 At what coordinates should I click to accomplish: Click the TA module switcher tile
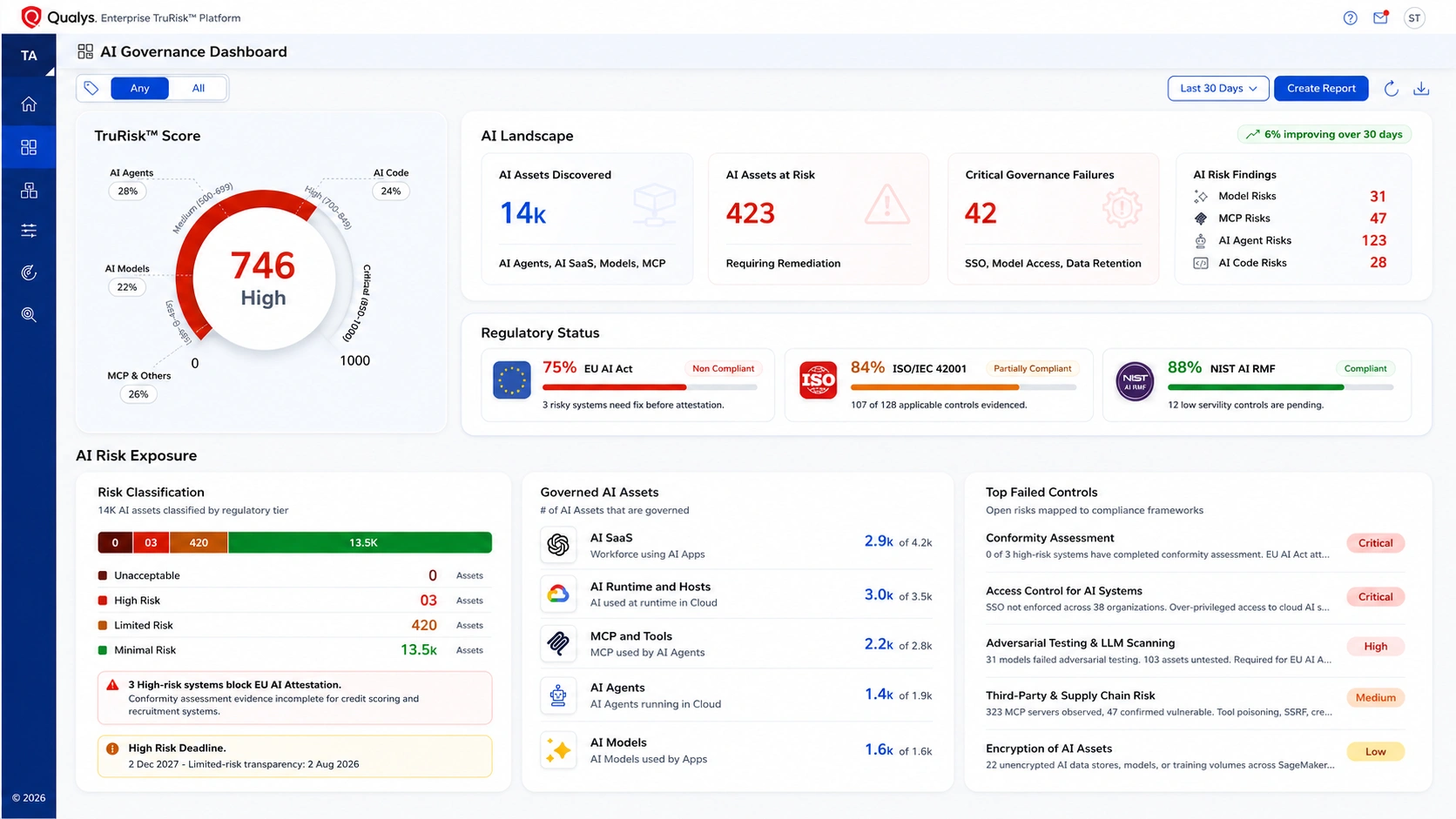pyautogui.click(x=29, y=56)
